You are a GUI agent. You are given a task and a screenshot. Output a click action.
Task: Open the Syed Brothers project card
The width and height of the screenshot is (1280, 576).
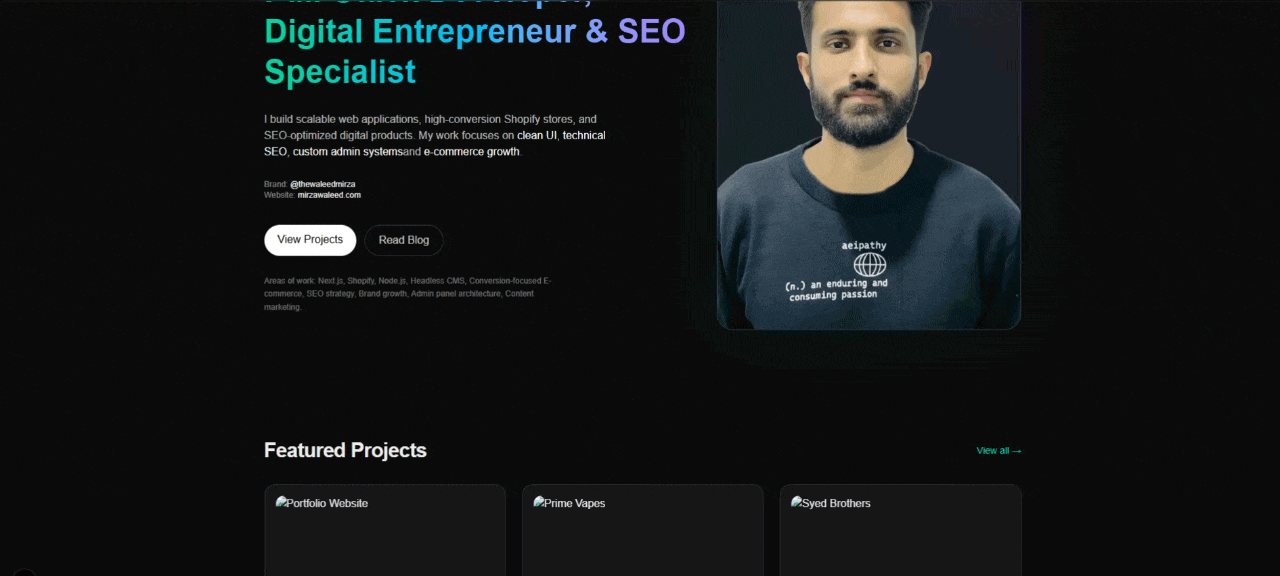click(x=901, y=530)
